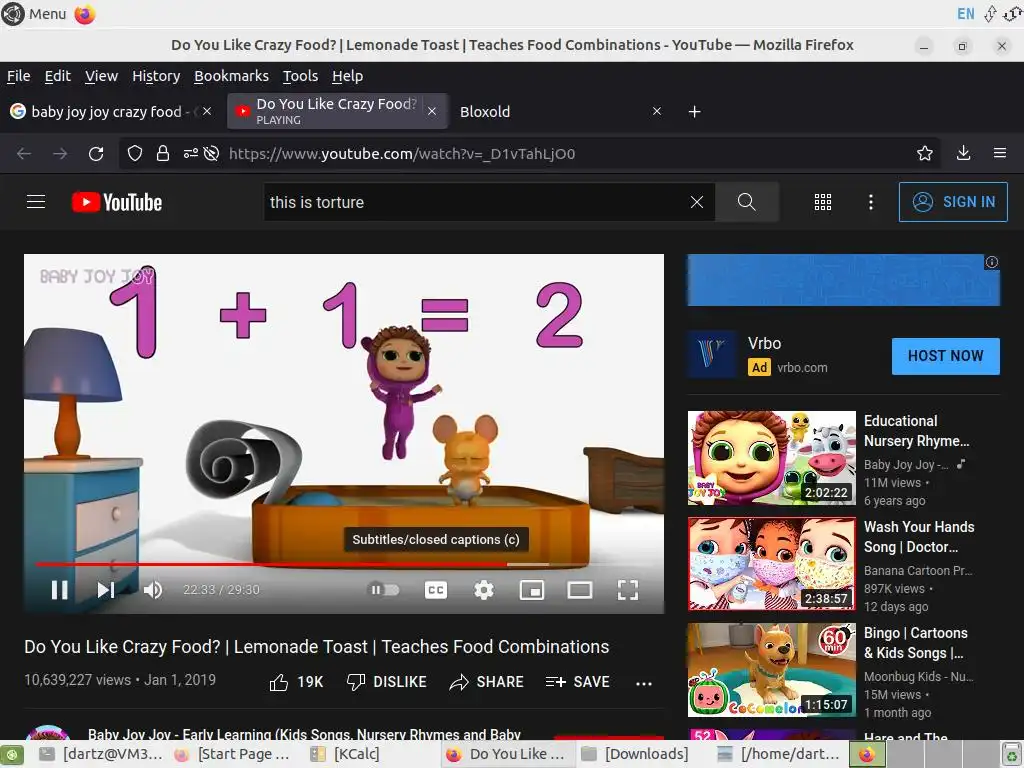Image resolution: width=1024 pixels, height=768 pixels.
Task: Skip to next video in player
Action: 106,590
